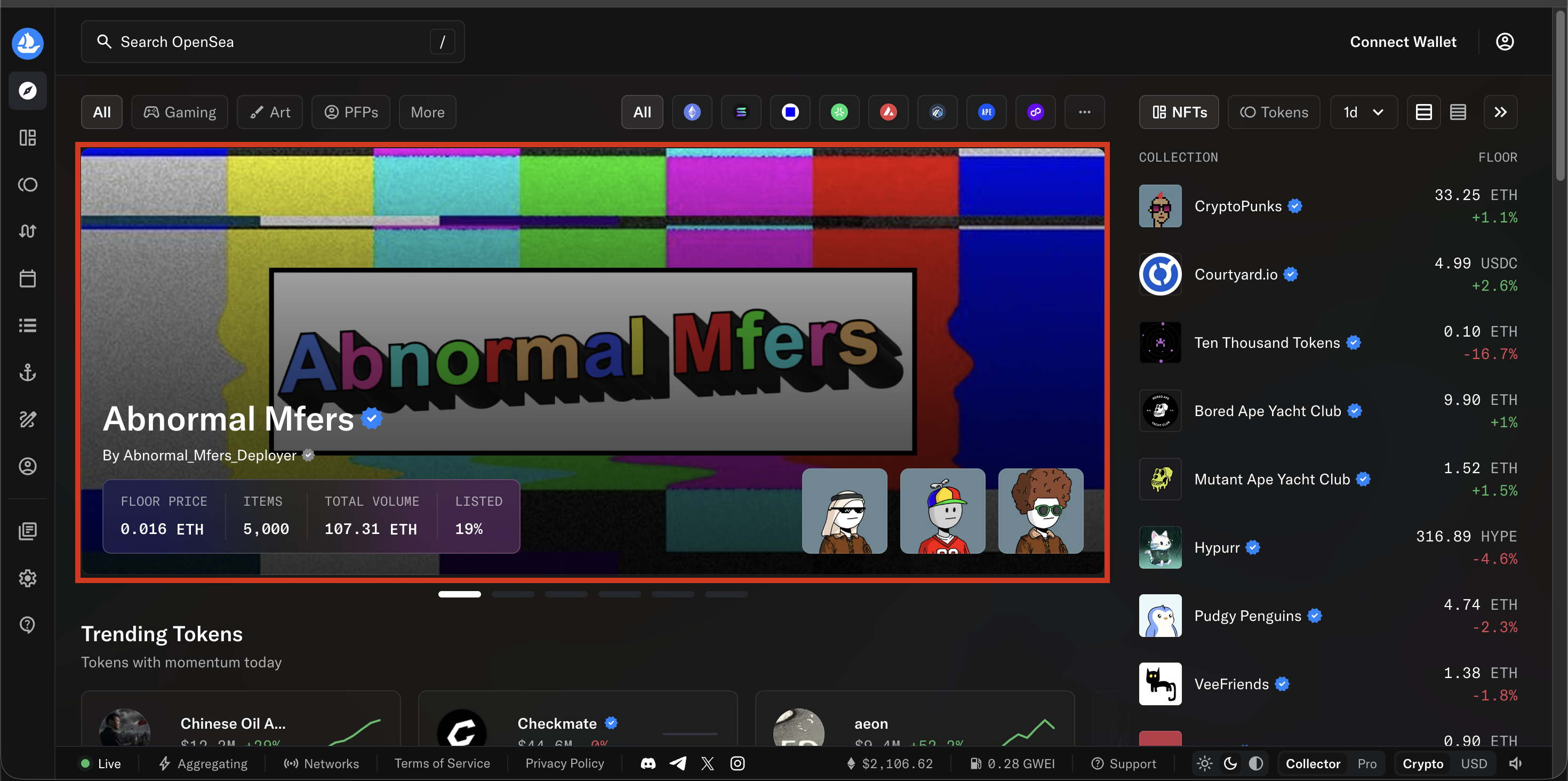This screenshot has width=1568, height=781.
Task: Collapse the side panel with double chevron
Action: pos(1500,112)
